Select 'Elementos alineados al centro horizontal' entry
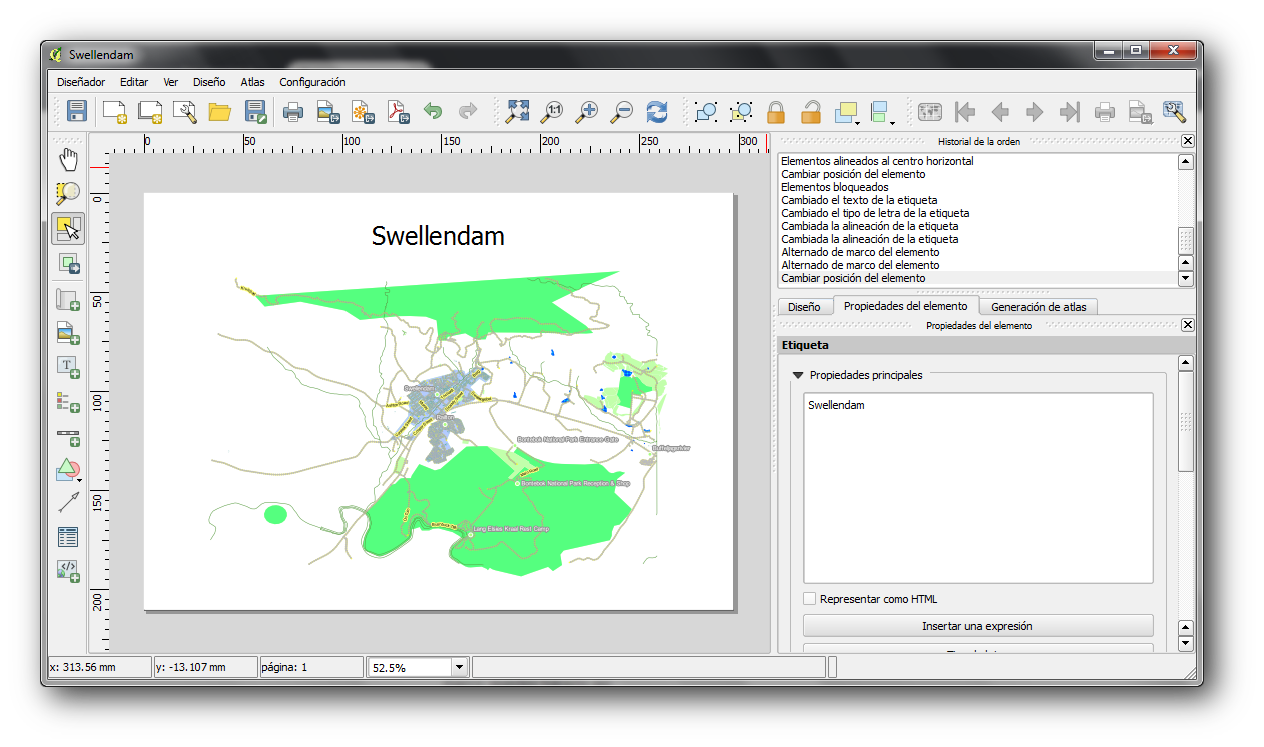 [x=877, y=161]
